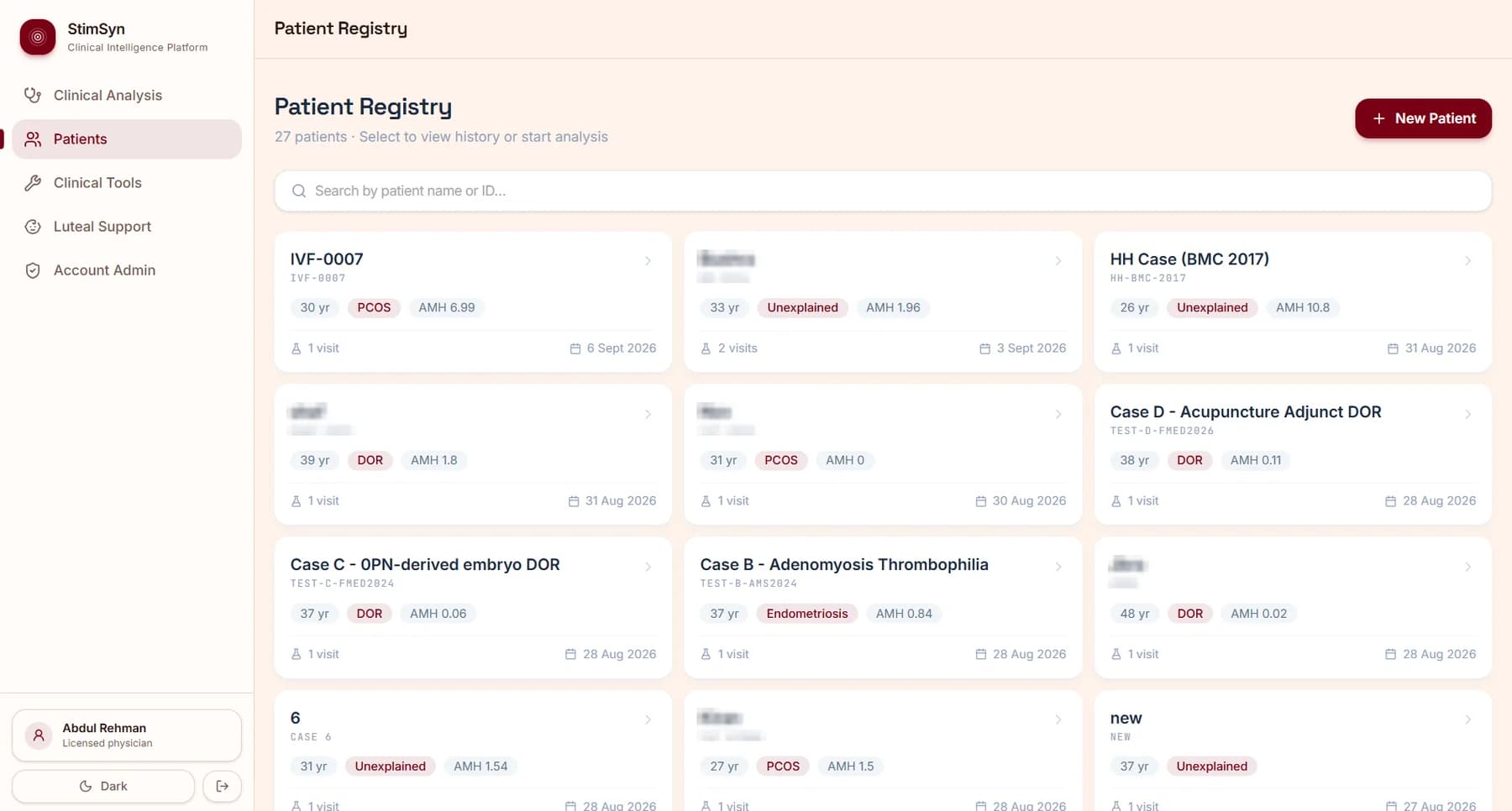This screenshot has width=1512, height=811.
Task: Click AMH 1.96 value badge
Action: pyautogui.click(x=893, y=307)
